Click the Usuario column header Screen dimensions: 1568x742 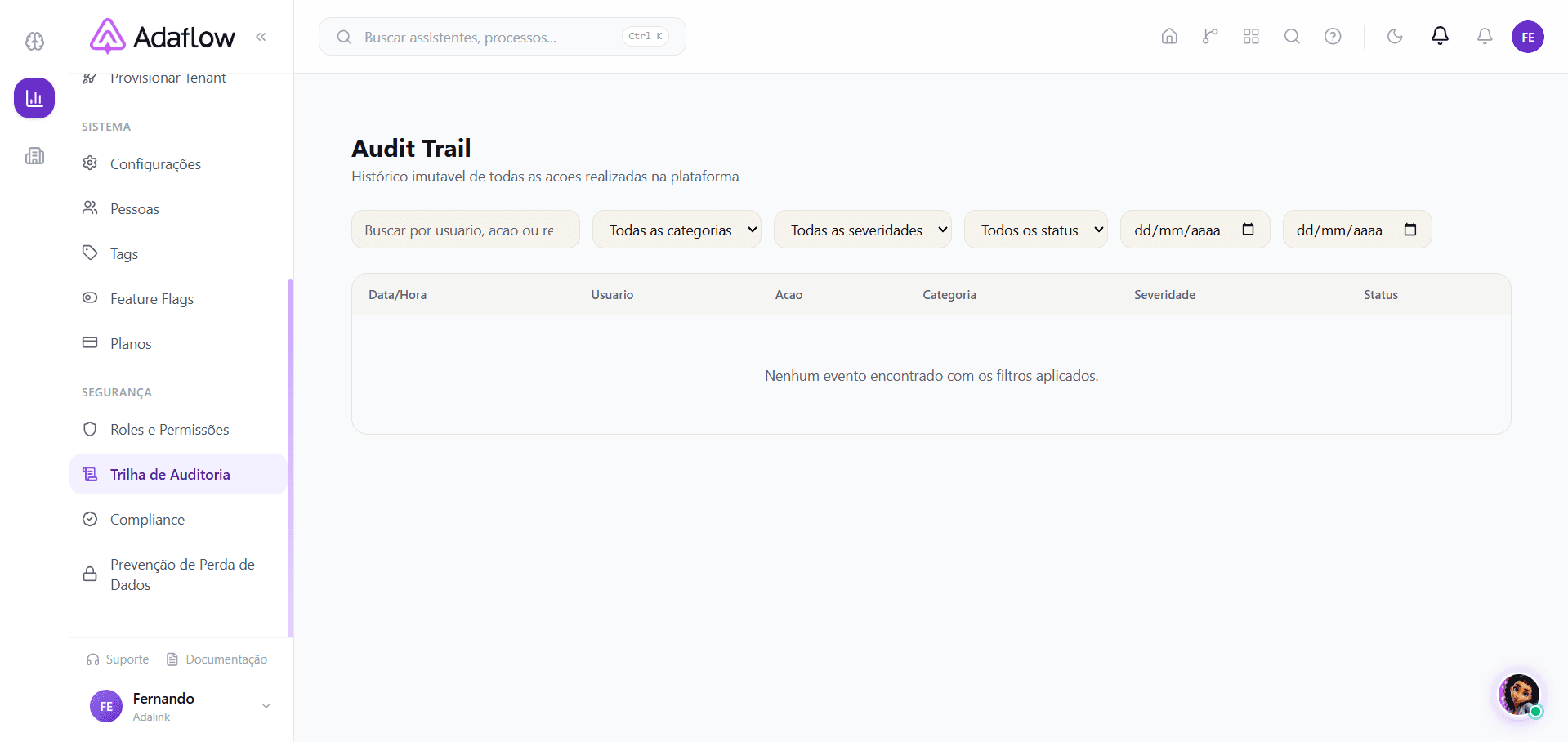(612, 295)
